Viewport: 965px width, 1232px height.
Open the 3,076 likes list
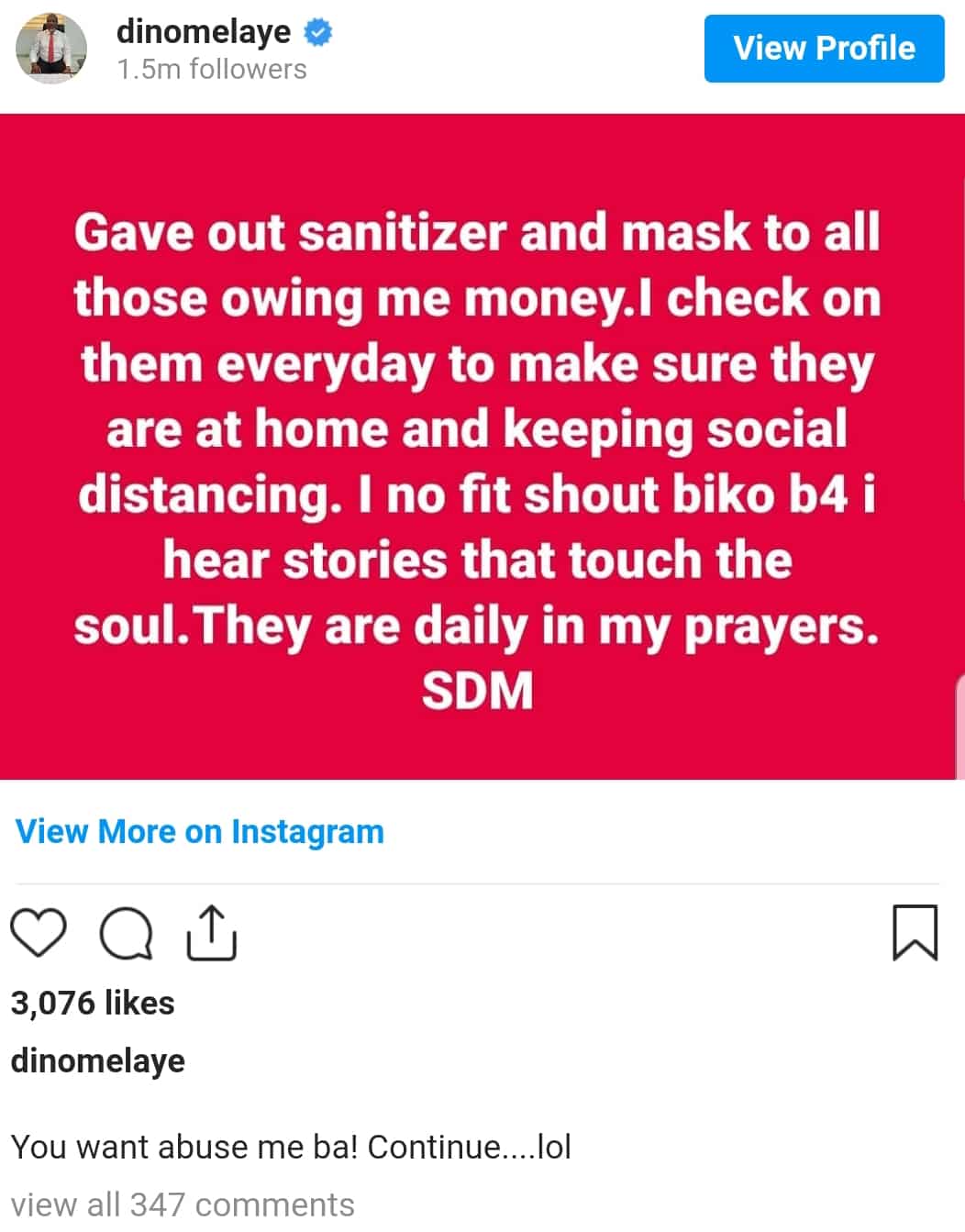93,1003
